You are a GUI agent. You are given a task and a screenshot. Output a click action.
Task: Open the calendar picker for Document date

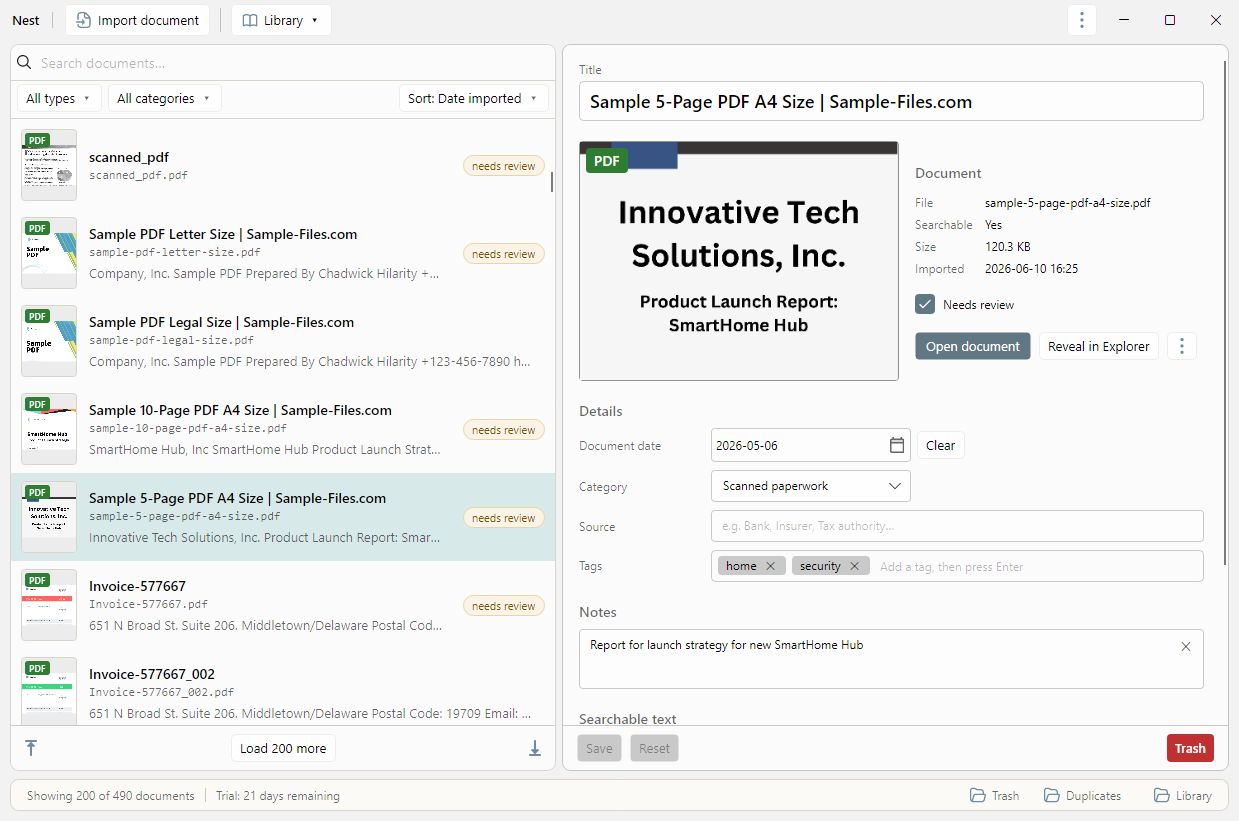tap(897, 445)
